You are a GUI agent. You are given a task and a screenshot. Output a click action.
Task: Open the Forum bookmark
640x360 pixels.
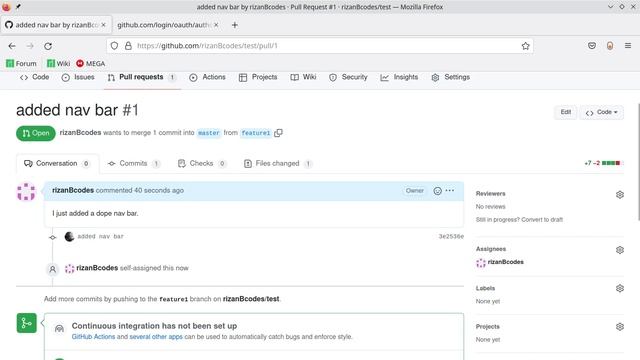tap(21, 63)
